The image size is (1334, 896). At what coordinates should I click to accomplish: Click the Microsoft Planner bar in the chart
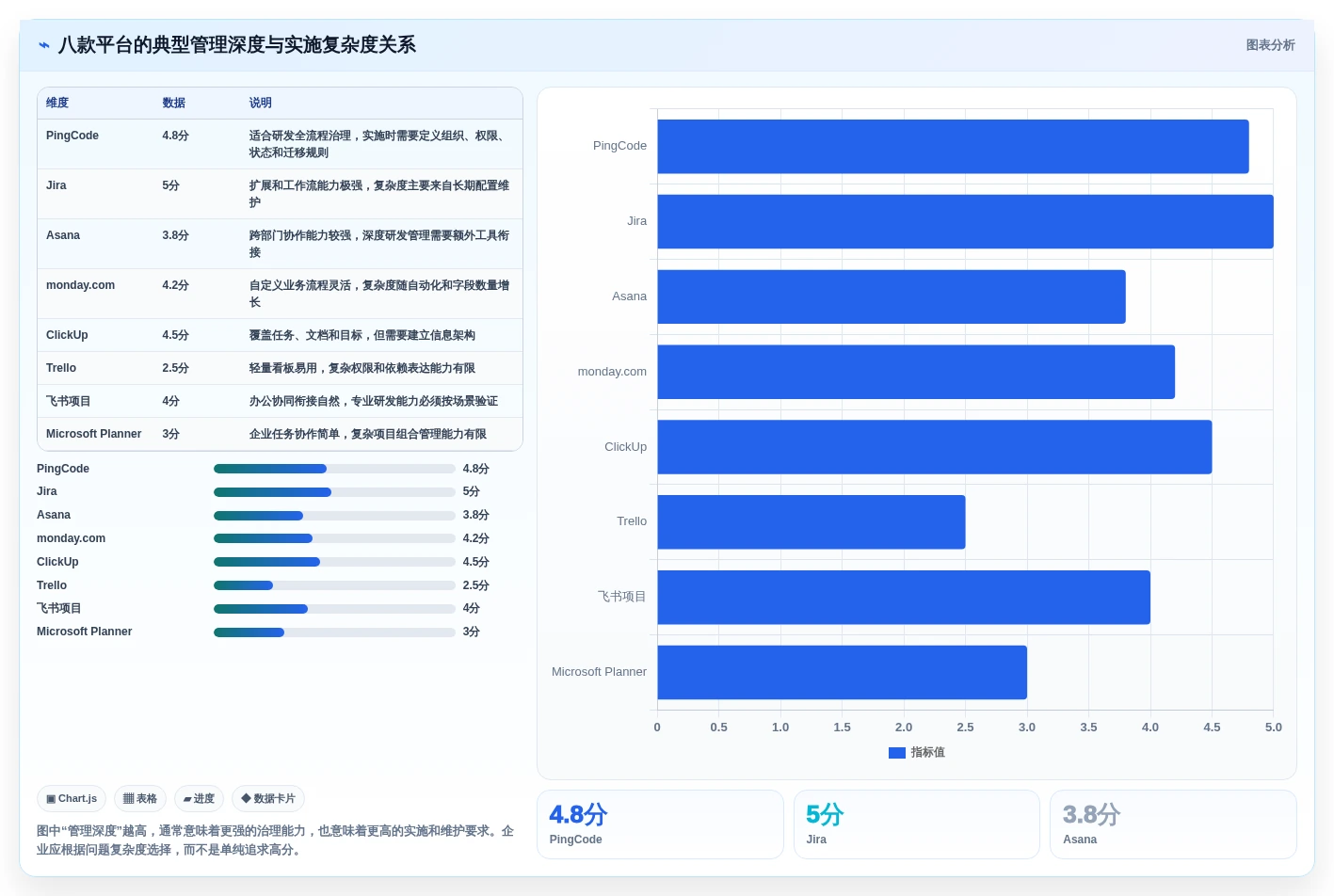842,673
